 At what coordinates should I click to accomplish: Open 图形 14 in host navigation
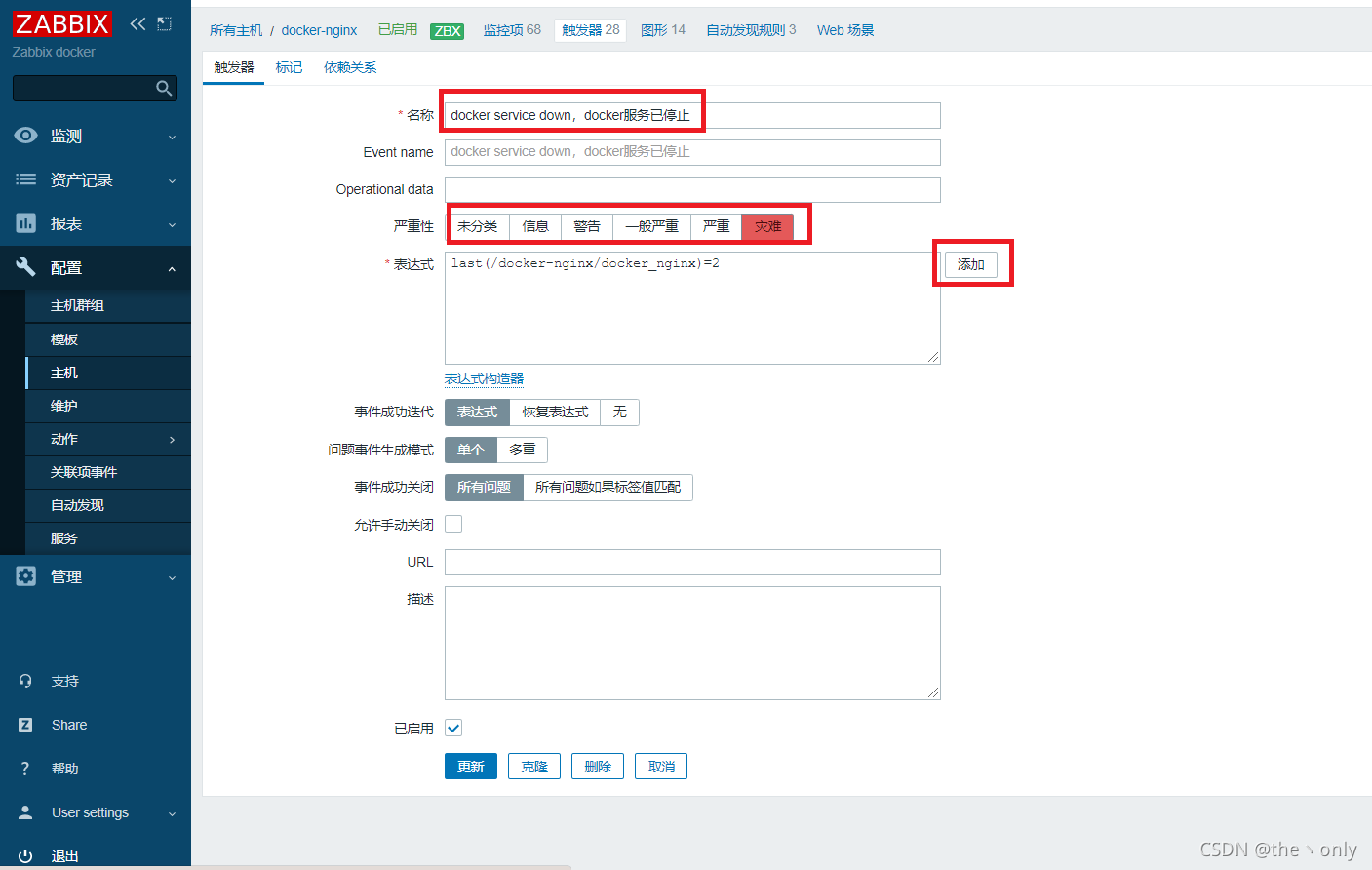(663, 30)
